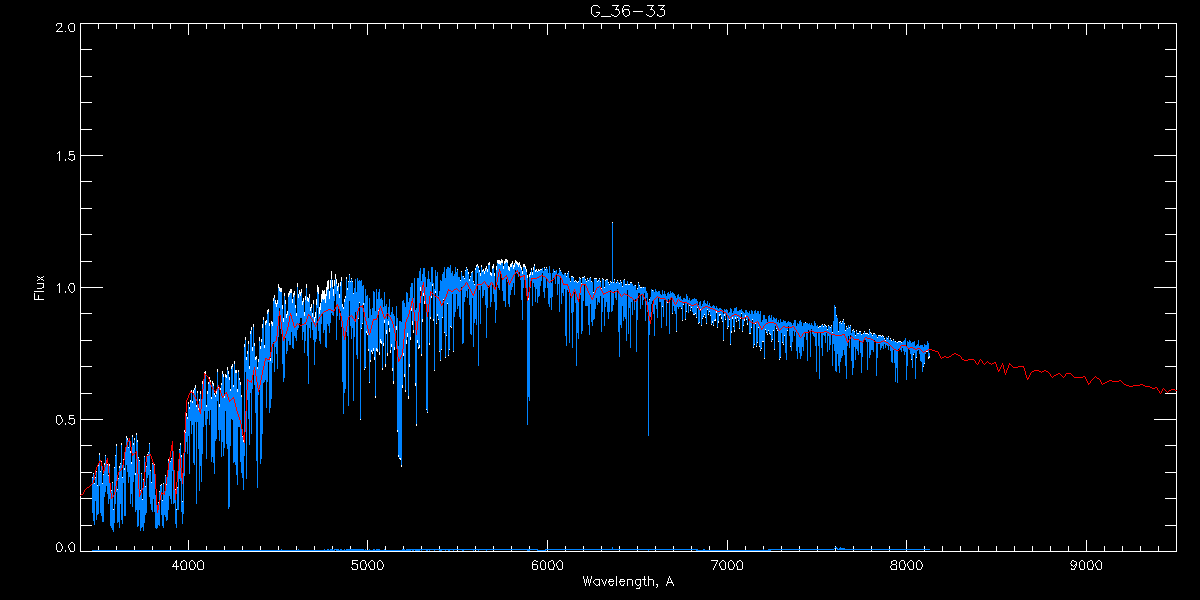
Task: Click the deep absorption dip near 5180 angstroms
Action: 400,460
